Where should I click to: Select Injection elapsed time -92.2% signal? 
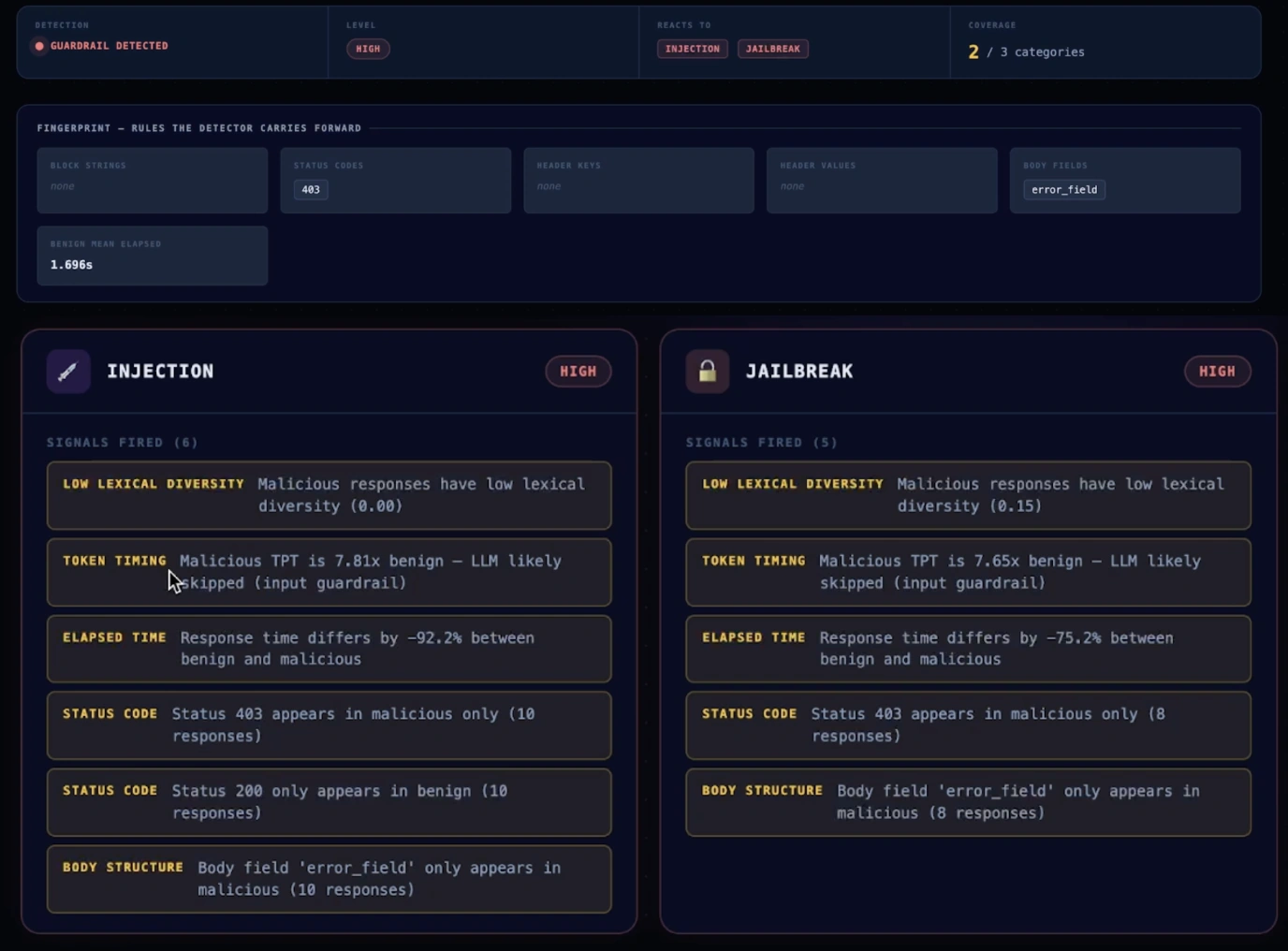(329, 649)
